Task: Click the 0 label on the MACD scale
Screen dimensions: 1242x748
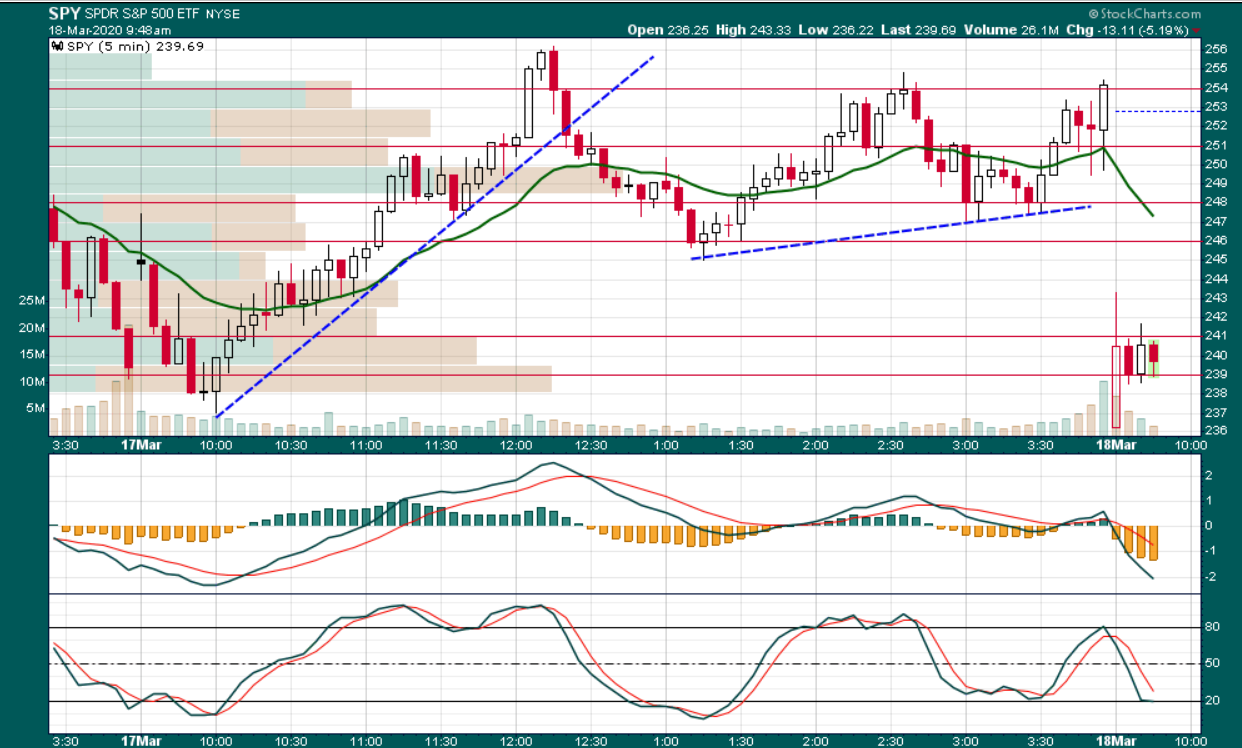Action: (x=1209, y=525)
